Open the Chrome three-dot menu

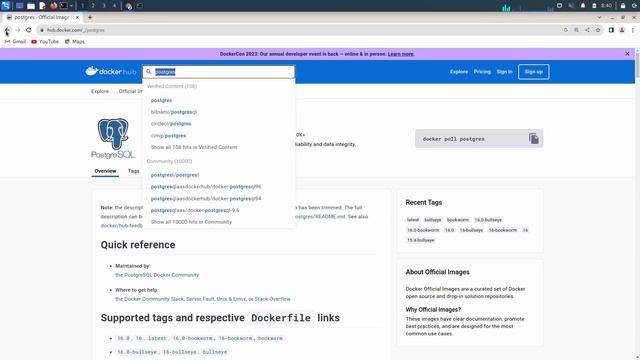(633, 30)
